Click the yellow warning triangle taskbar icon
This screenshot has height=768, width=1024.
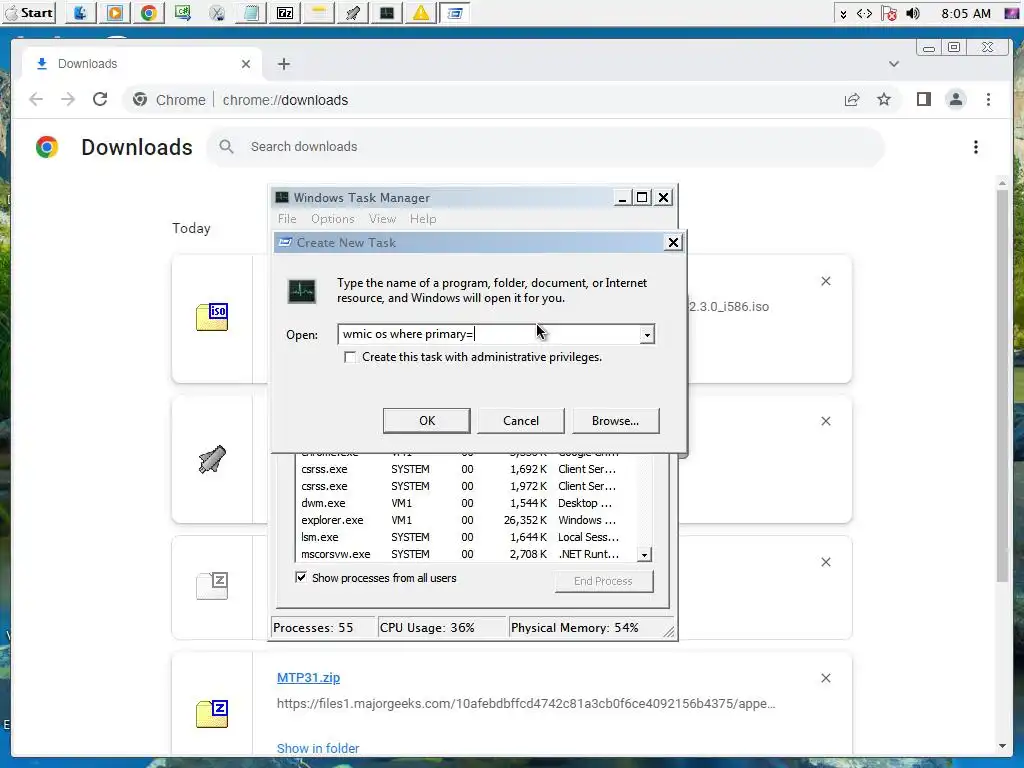point(421,12)
